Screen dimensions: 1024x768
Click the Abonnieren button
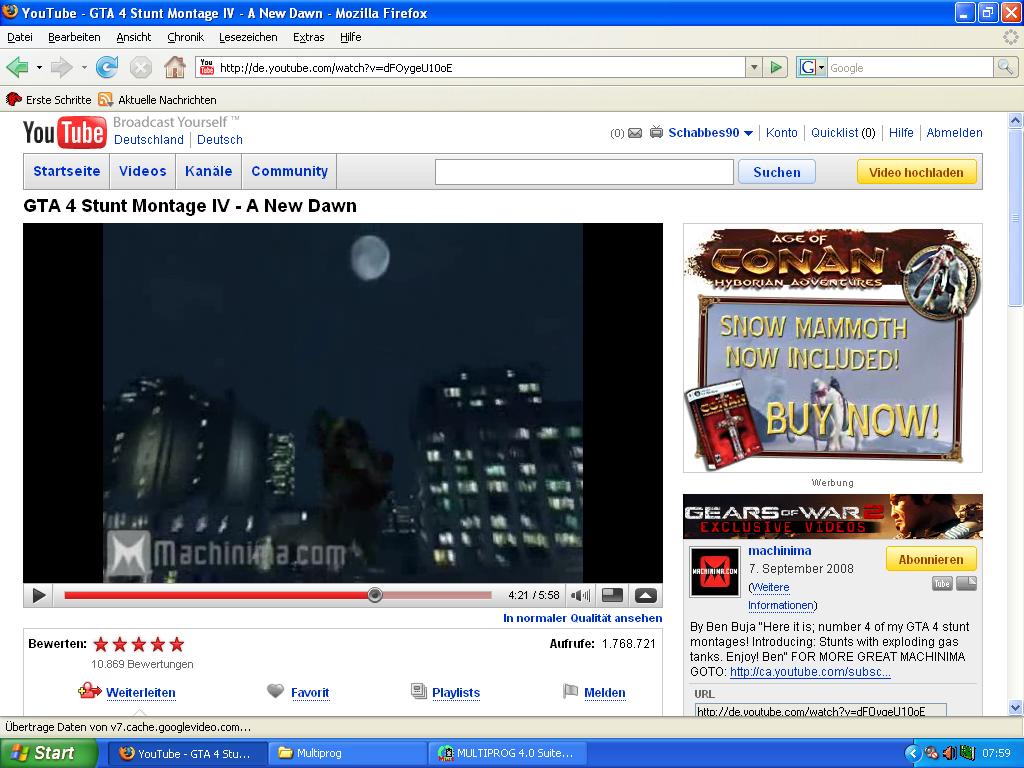click(931, 559)
